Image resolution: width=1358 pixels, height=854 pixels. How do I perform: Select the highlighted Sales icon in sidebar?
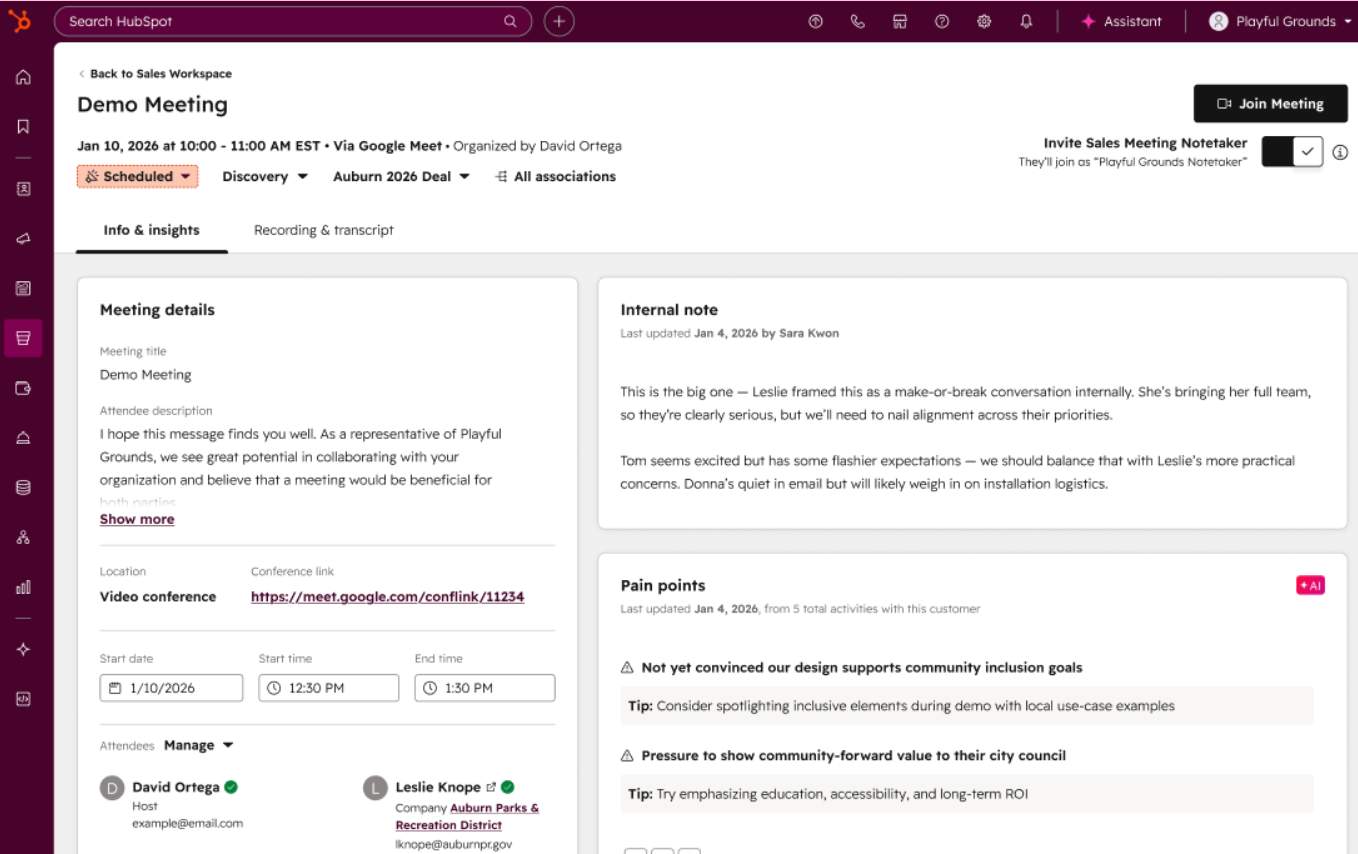[x=23, y=338]
